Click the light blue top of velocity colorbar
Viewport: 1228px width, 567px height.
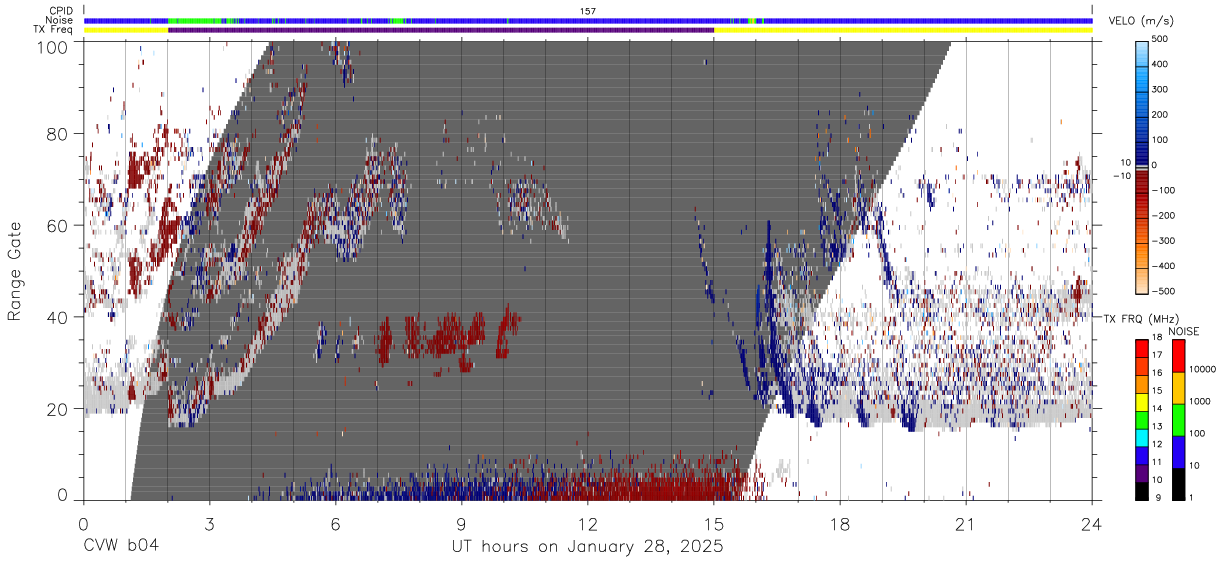(1141, 52)
